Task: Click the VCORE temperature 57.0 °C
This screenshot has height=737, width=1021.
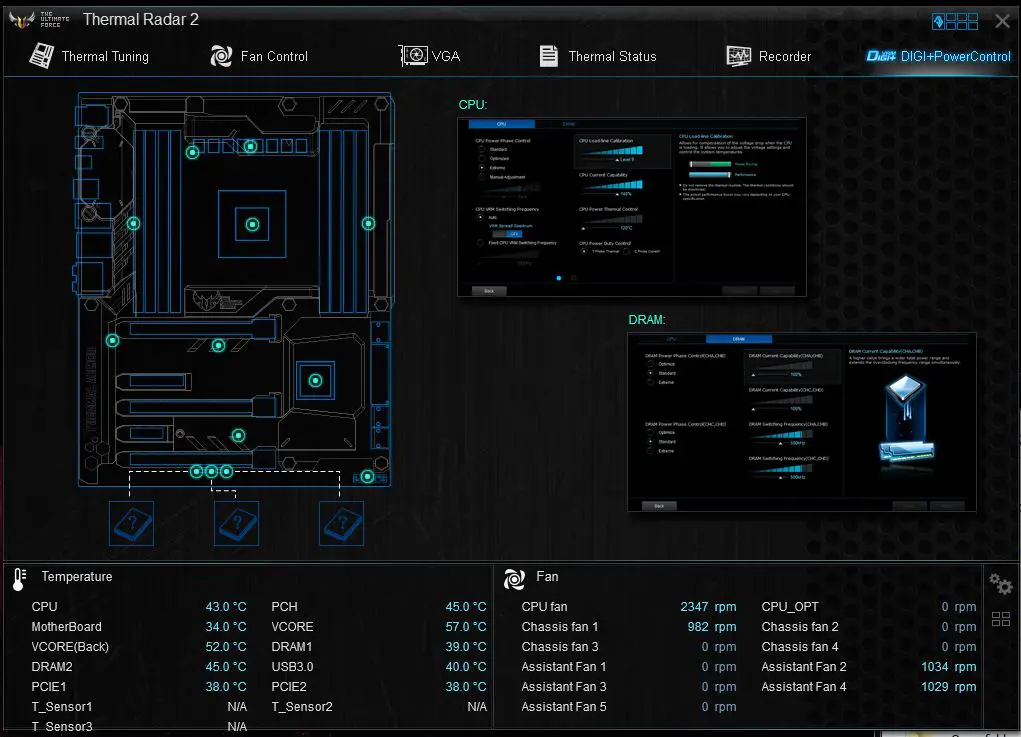Action: pos(466,627)
